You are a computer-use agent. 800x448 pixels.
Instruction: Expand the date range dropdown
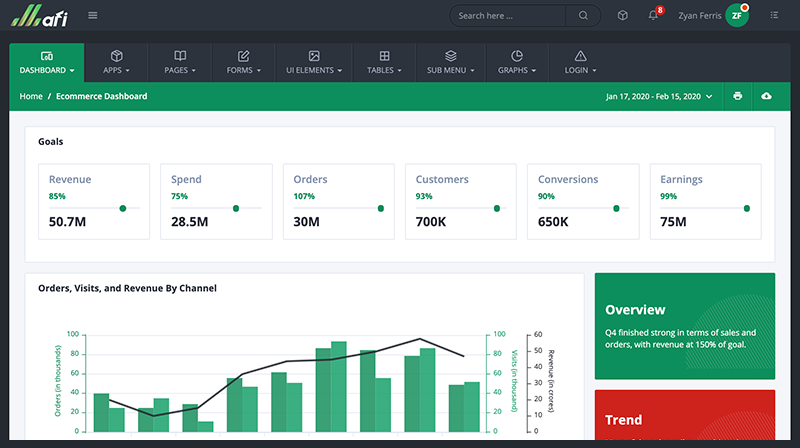[x=660, y=96]
